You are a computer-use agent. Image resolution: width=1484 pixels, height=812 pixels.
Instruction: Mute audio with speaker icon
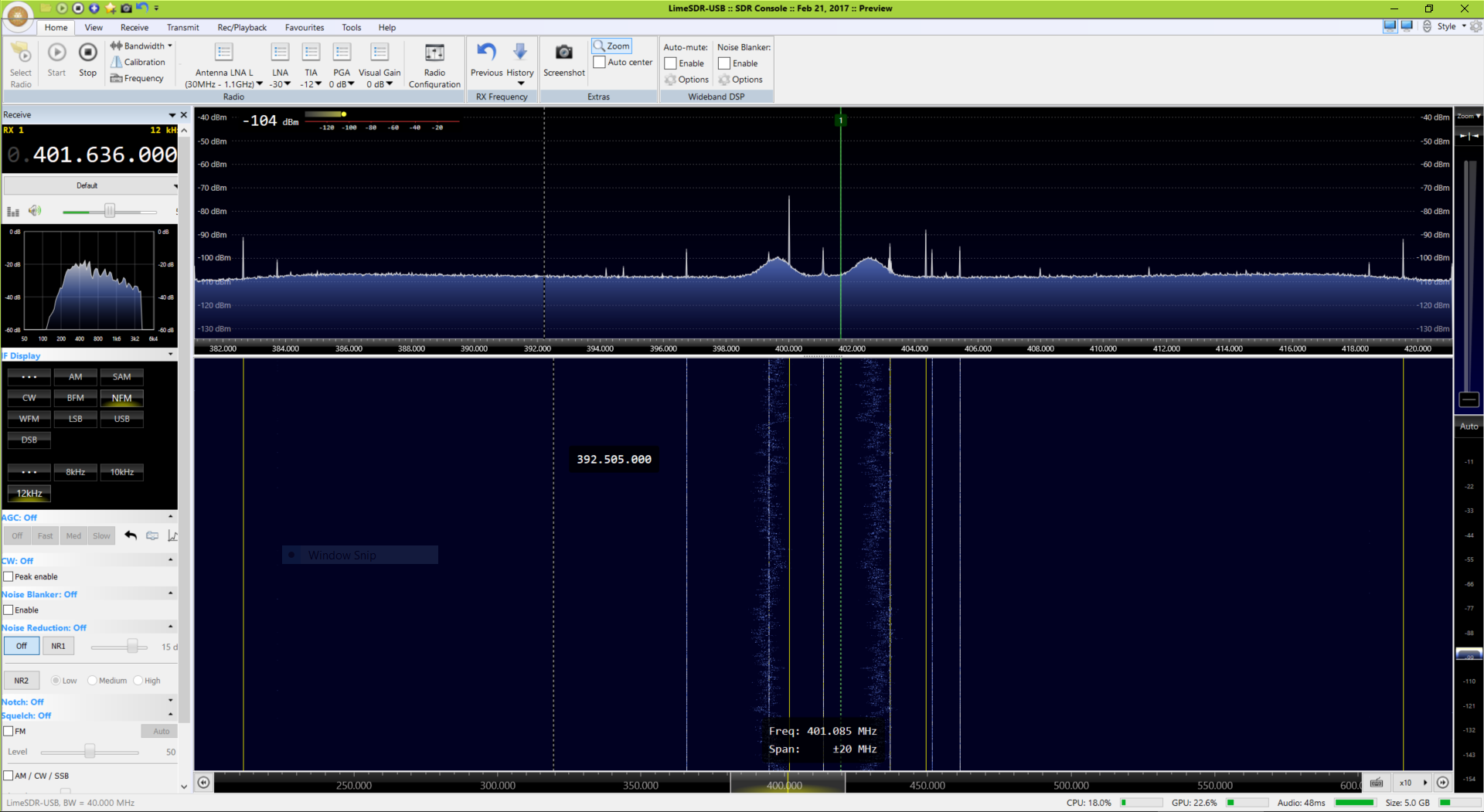point(34,211)
